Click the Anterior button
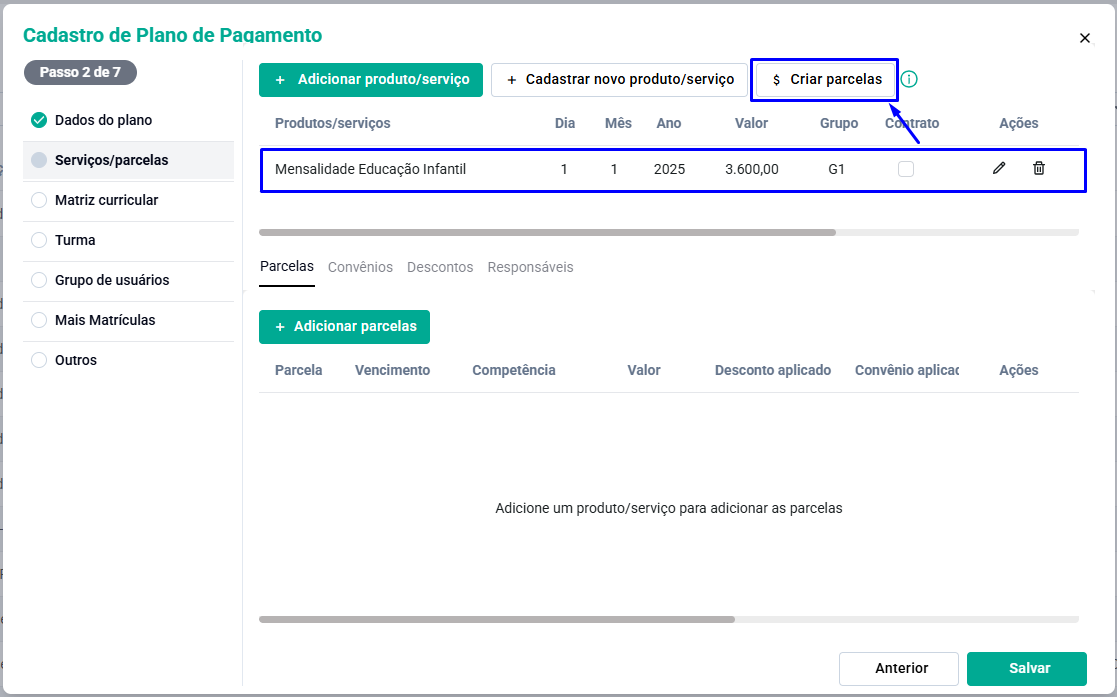Viewport: 1117px width, 697px height. click(x=898, y=668)
